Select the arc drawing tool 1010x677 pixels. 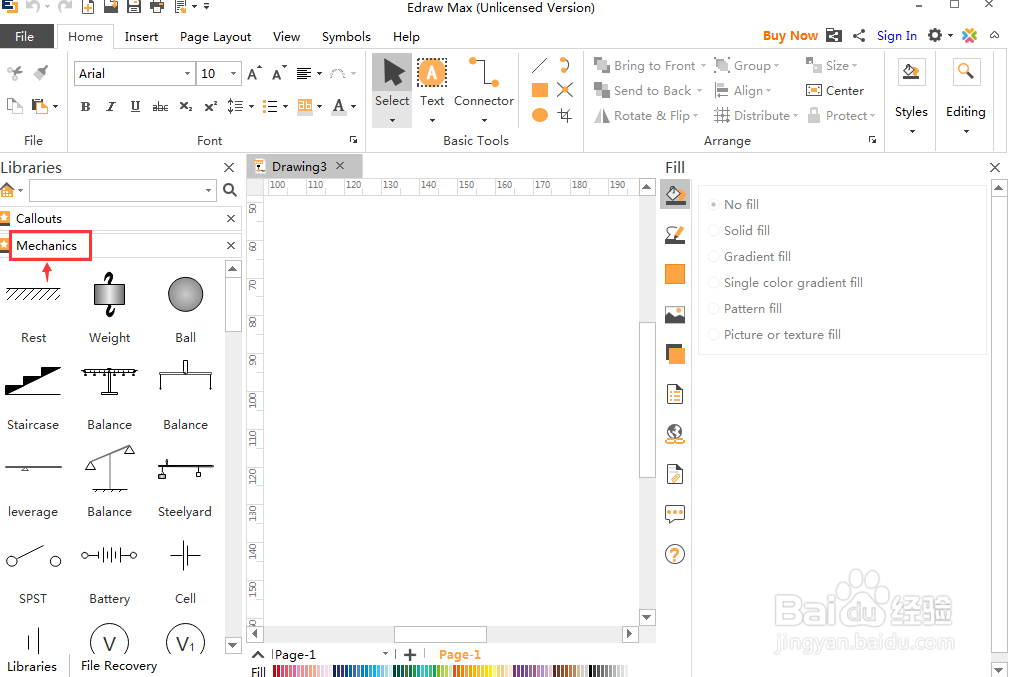(x=565, y=65)
